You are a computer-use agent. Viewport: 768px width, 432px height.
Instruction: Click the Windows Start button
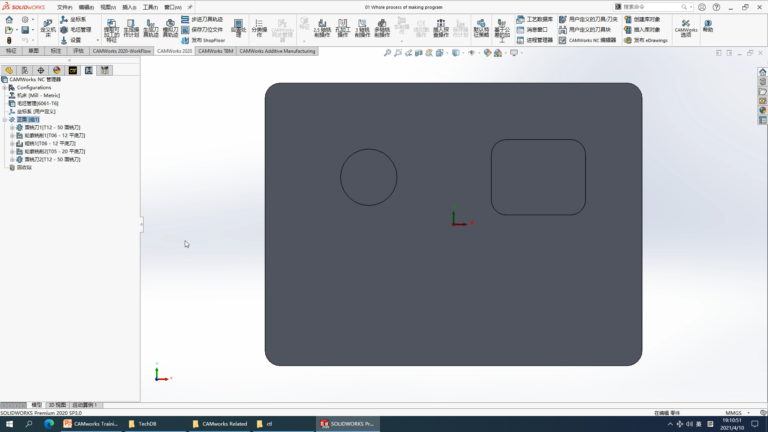(9, 424)
